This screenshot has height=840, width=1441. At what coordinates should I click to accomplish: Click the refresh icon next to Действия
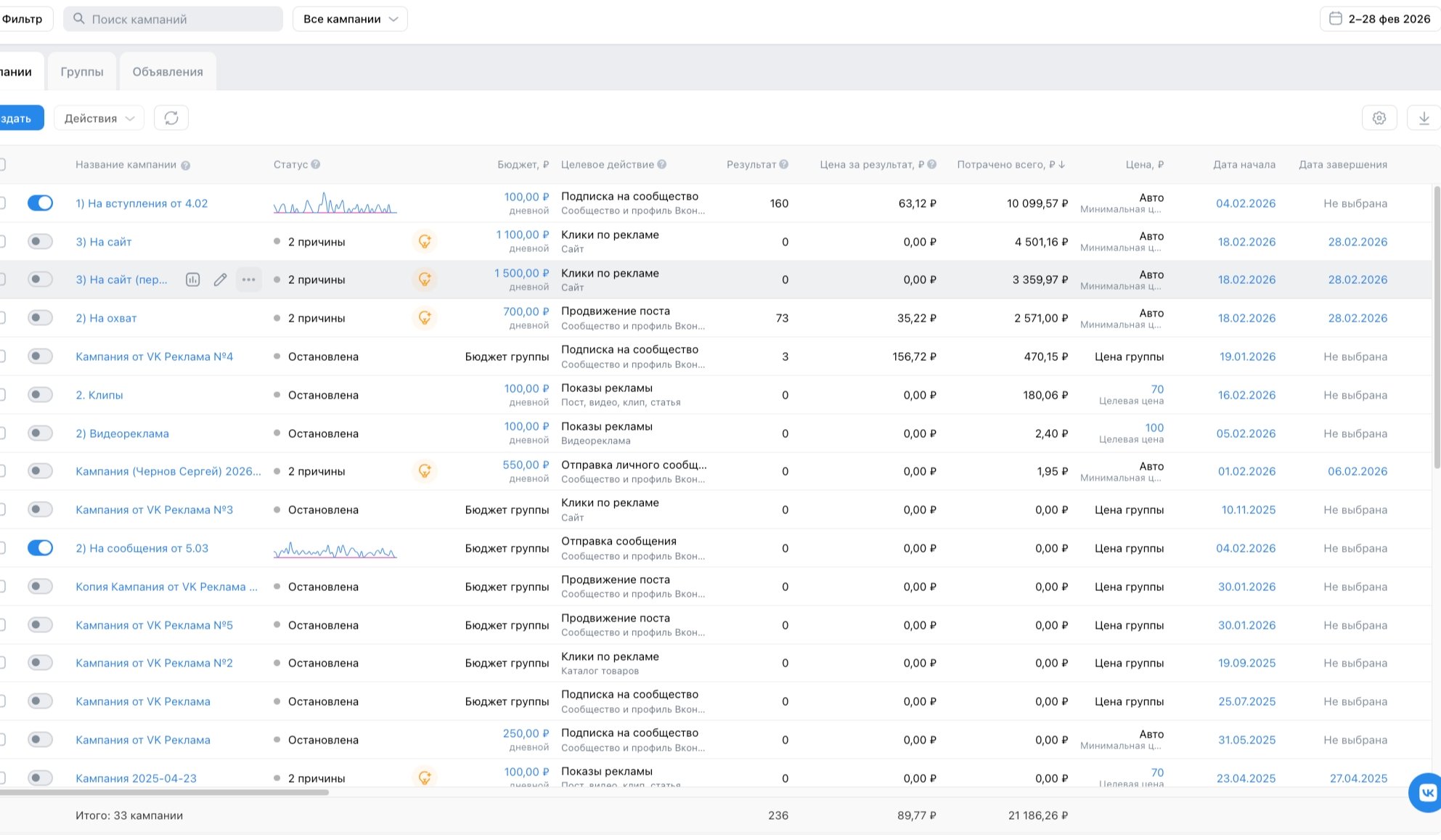click(171, 118)
